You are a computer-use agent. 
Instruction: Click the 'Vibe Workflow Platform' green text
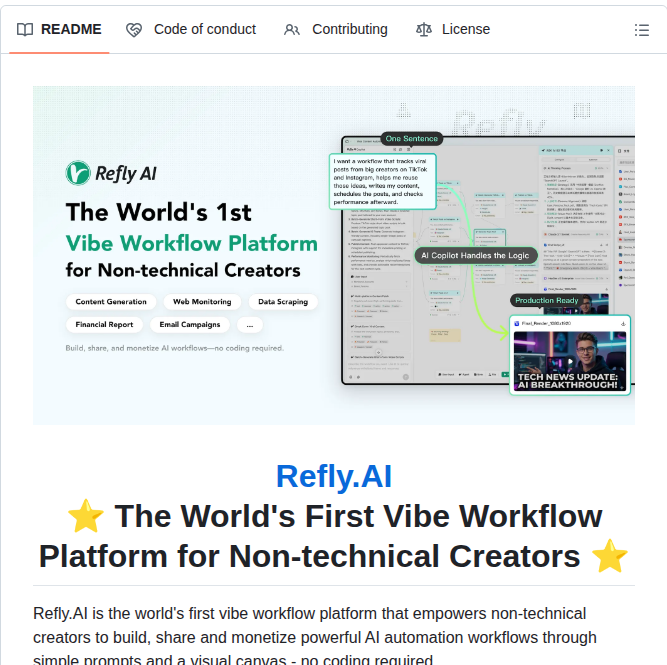click(x=191, y=243)
